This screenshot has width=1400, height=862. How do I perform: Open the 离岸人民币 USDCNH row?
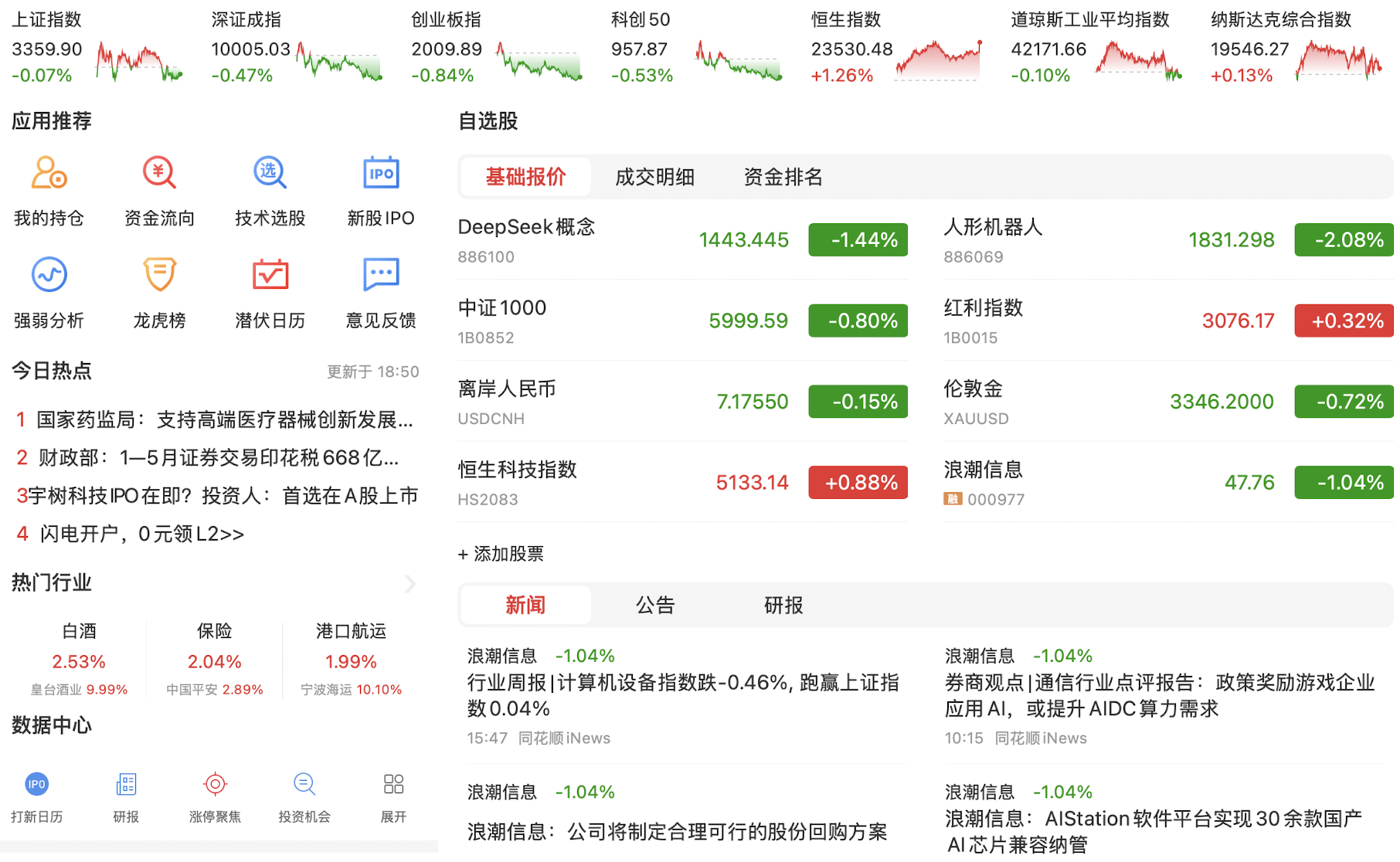pyautogui.click(x=682, y=402)
